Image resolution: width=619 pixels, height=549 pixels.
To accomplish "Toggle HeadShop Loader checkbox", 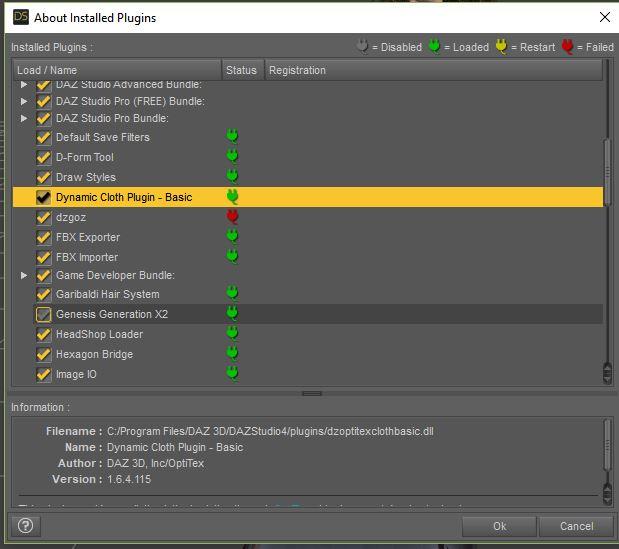I will (43, 334).
